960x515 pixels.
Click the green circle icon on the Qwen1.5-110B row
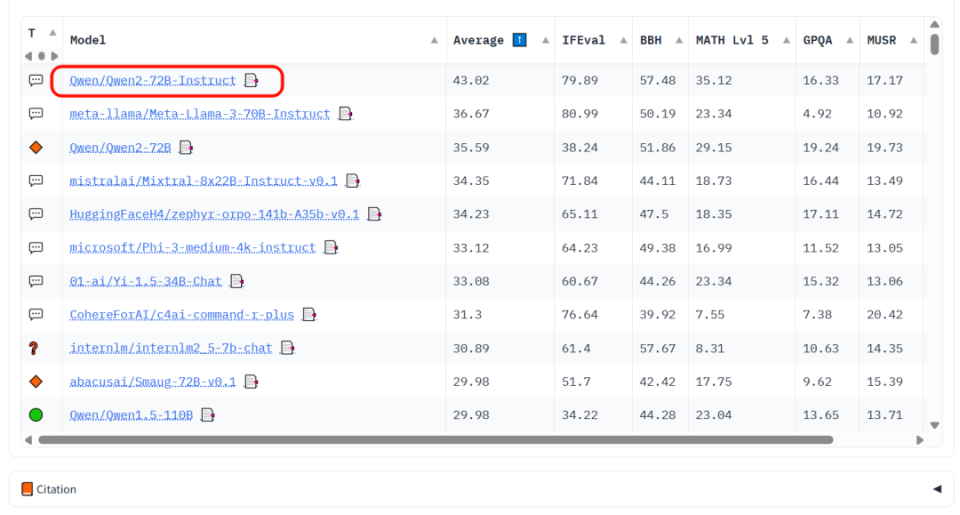pyautogui.click(x=36, y=415)
